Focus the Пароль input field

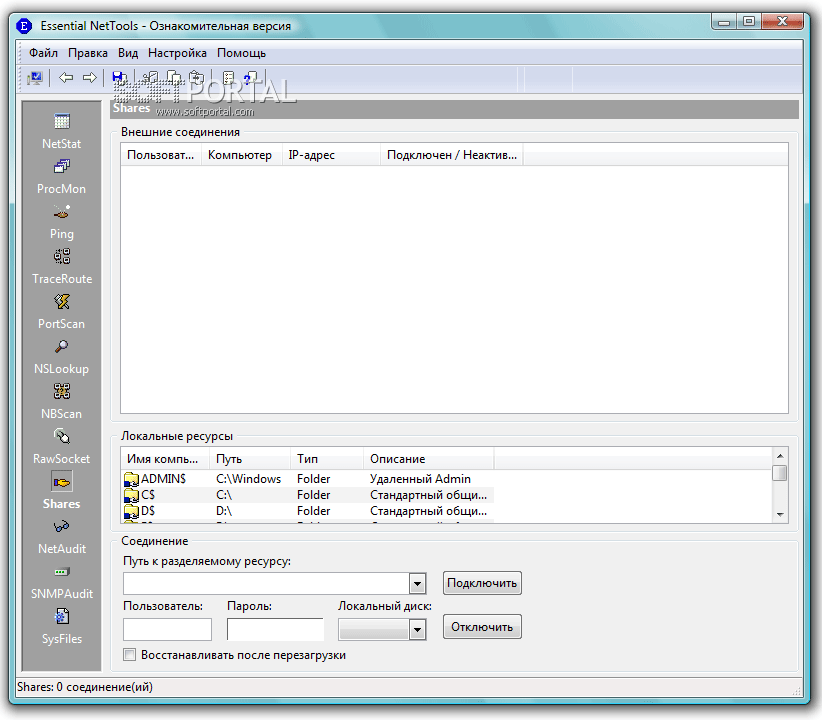click(275, 629)
